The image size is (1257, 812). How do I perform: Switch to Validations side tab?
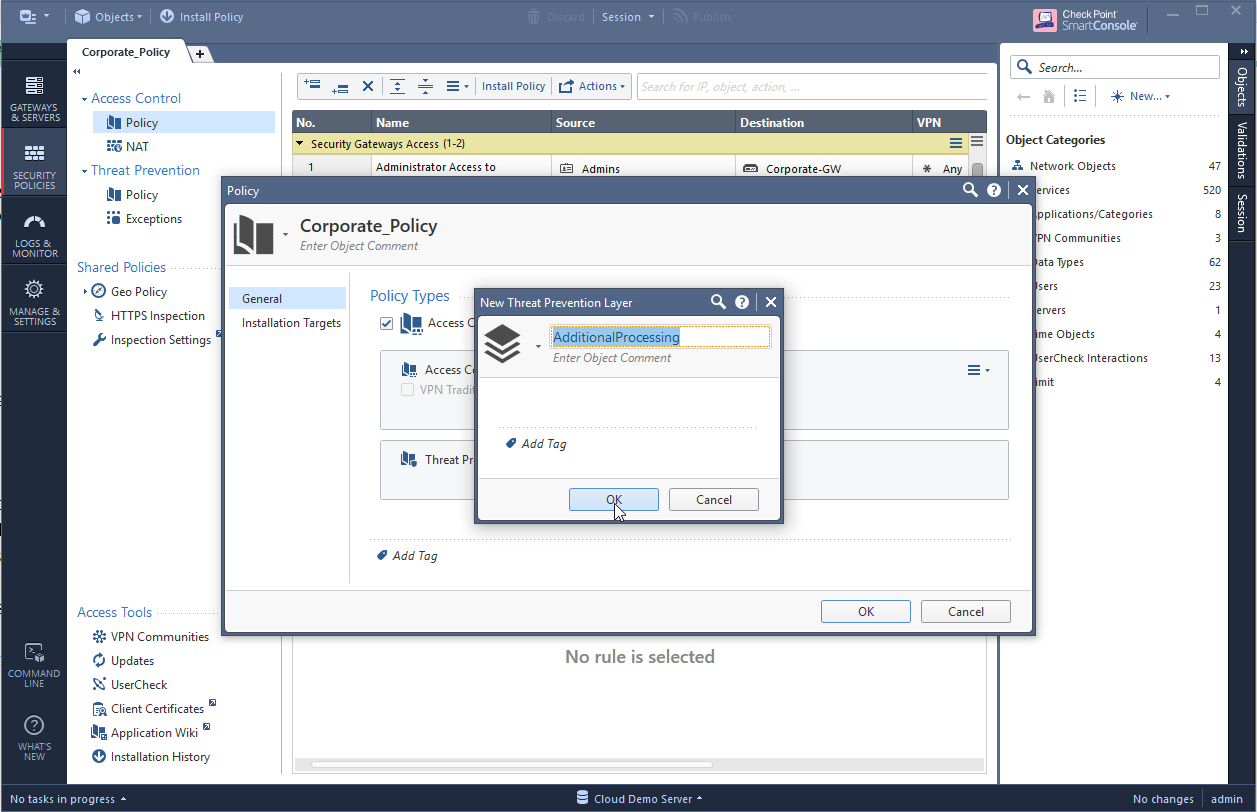click(1242, 152)
